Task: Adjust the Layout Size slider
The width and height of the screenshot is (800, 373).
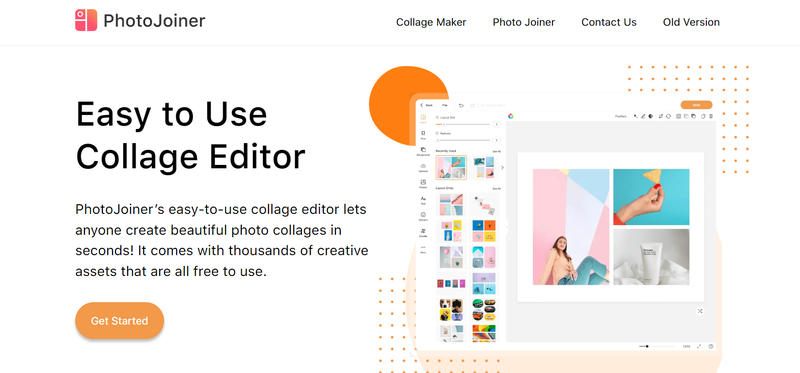Action: click(463, 124)
